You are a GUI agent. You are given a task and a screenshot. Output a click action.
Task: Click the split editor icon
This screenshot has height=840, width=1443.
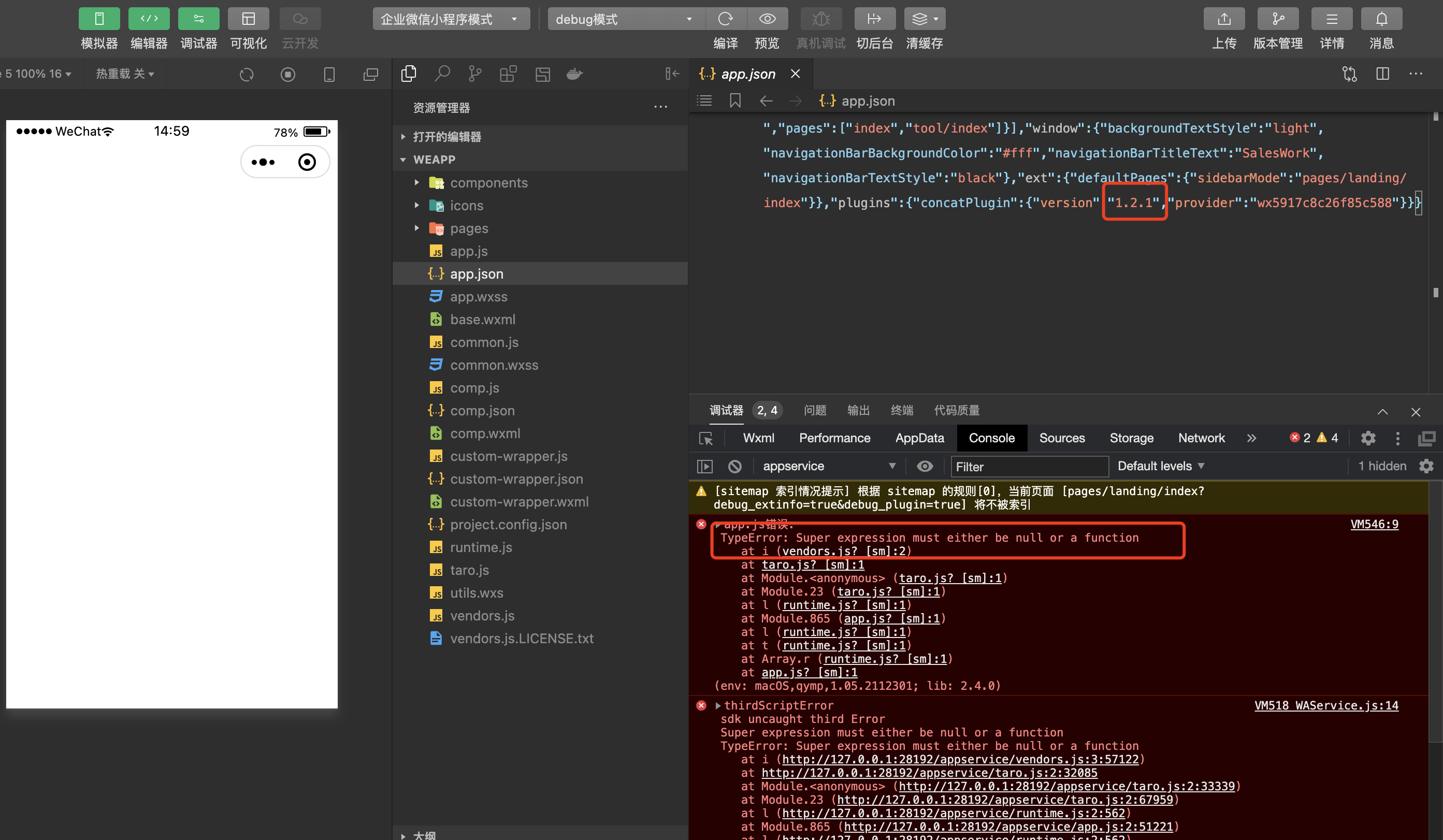1382,74
